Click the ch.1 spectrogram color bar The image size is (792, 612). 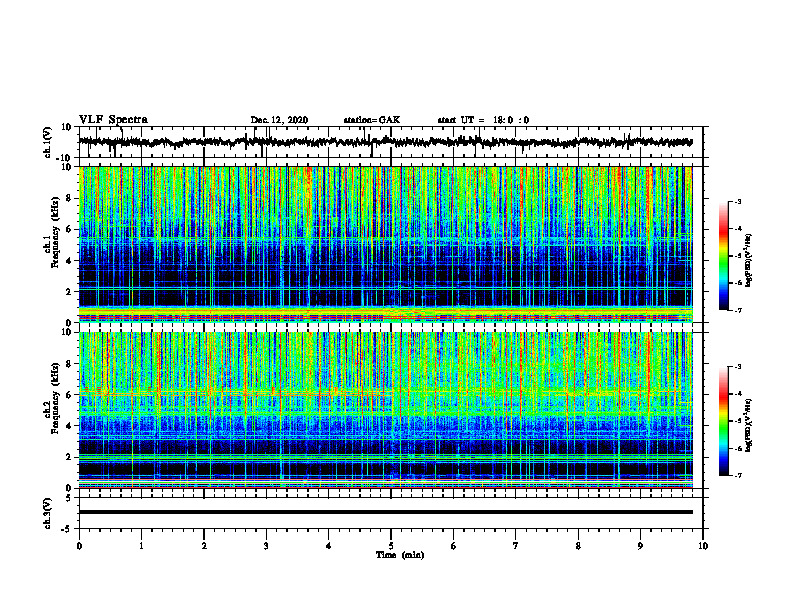tap(723, 256)
